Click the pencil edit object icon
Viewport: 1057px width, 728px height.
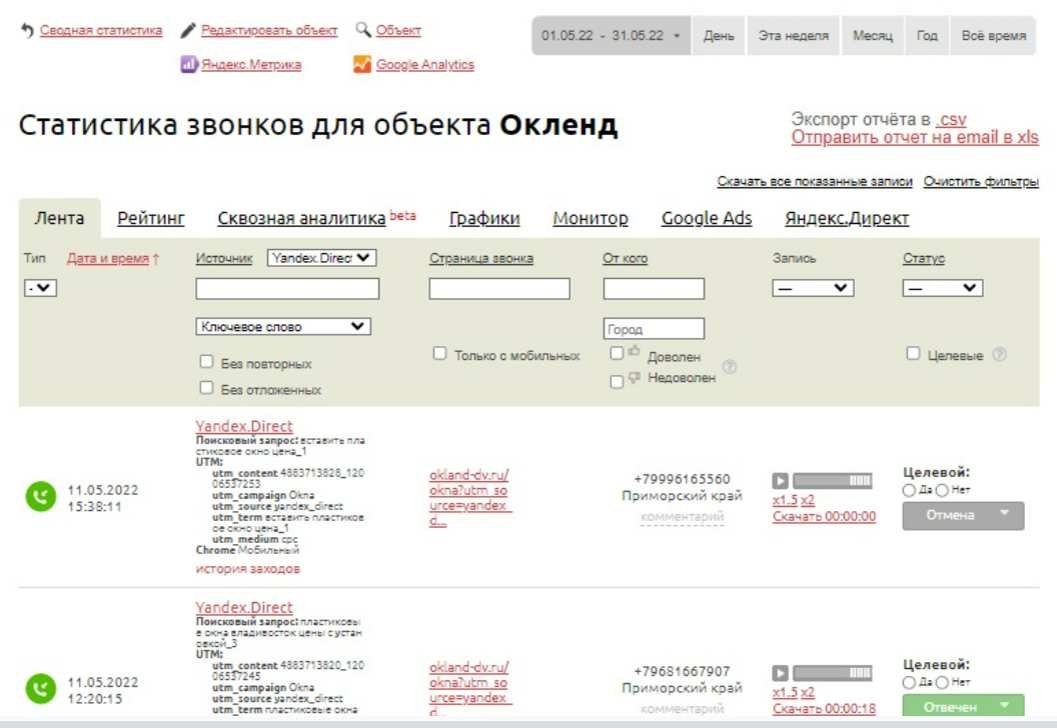(188, 30)
